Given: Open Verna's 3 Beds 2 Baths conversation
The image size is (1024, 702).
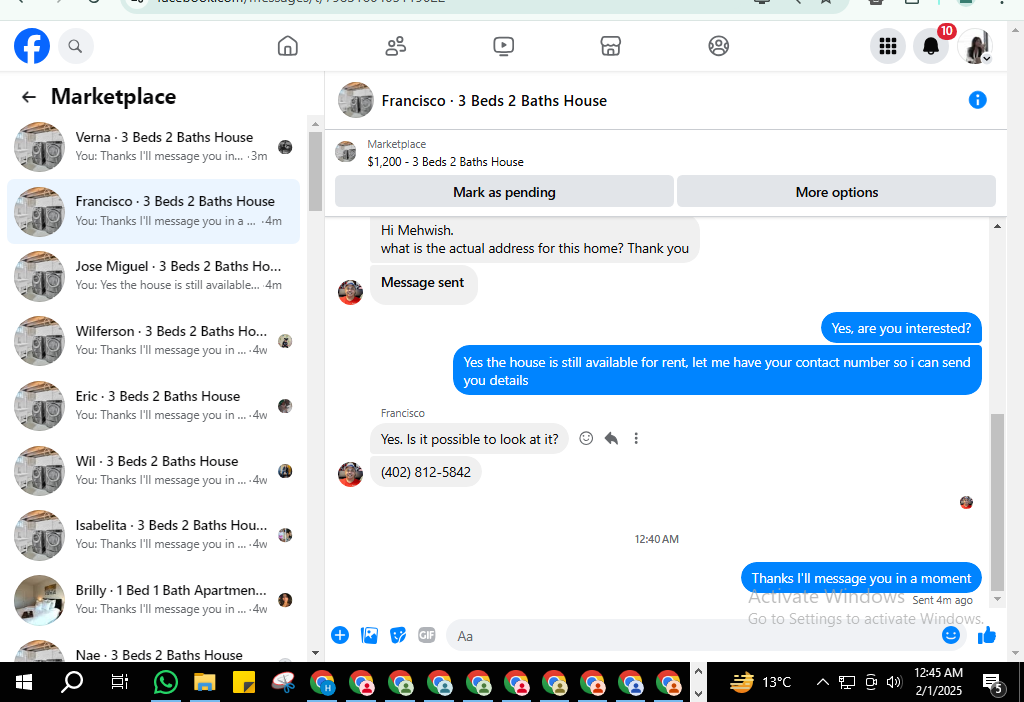Looking at the screenshot, I should 153,147.
